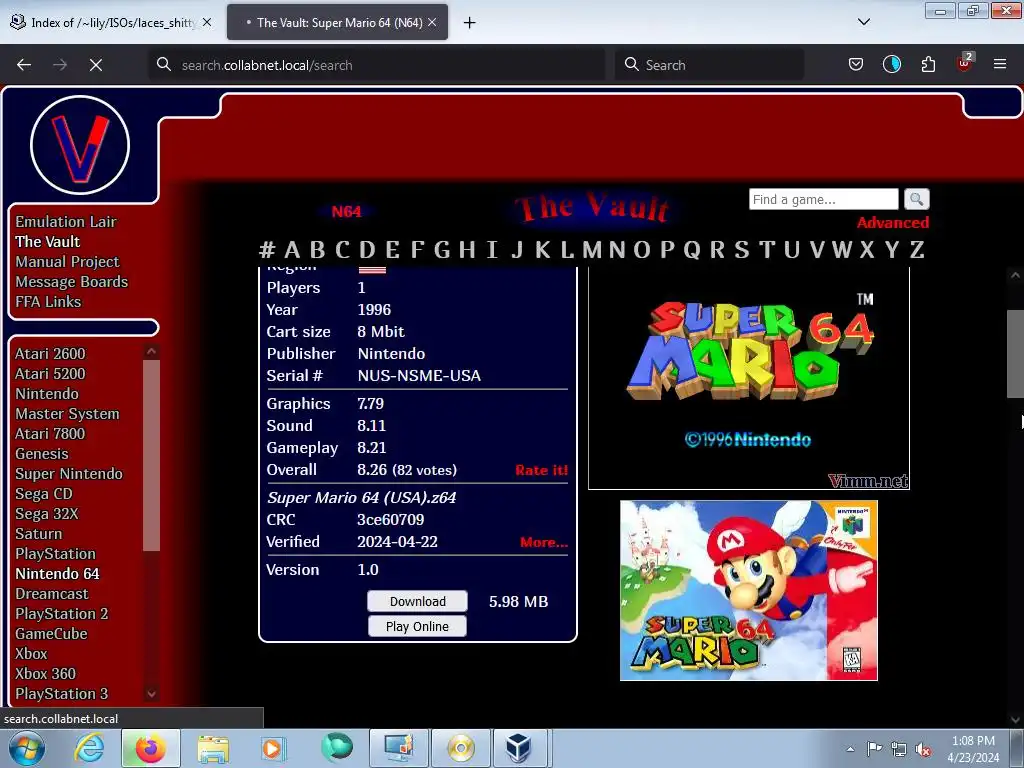The height and width of the screenshot is (768, 1024).
Task: Click the CRC value 3ce60709
Action: tap(391, 520)
